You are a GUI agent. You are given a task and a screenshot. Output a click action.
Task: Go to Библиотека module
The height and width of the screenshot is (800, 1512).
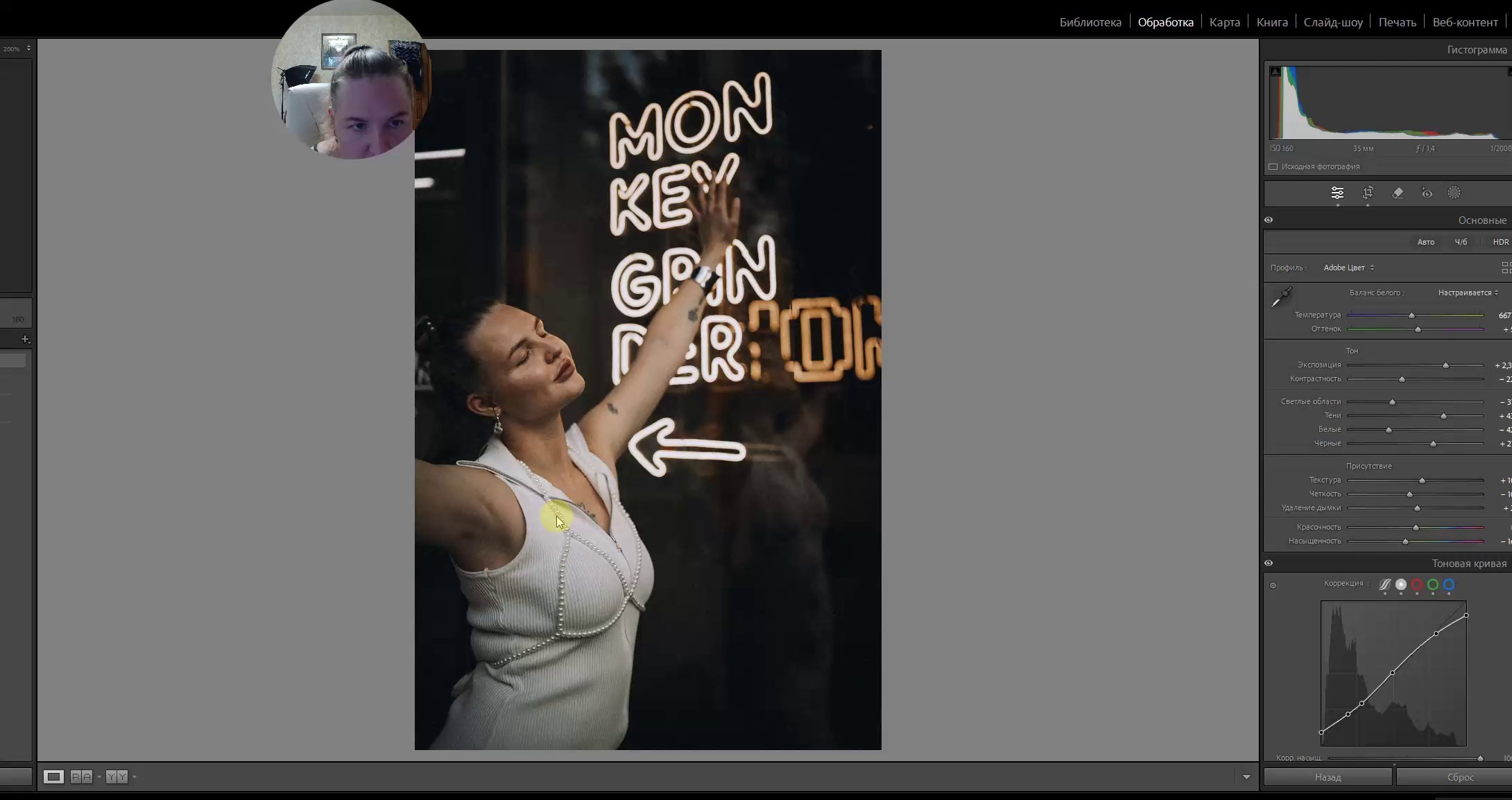[x=1090, y=22]
